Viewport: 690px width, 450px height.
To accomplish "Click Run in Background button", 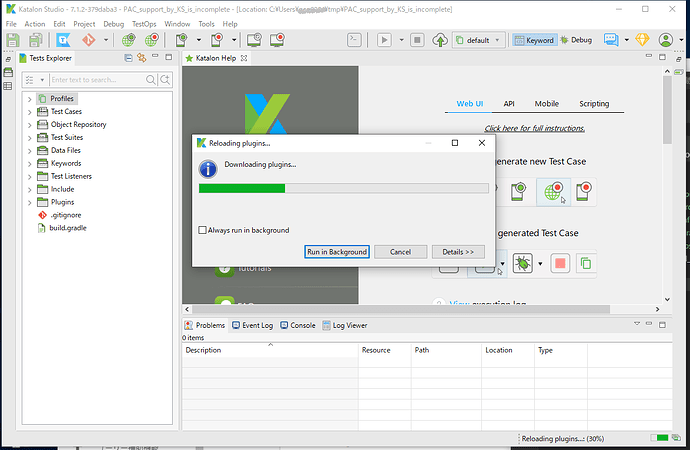I will coord(337,252).
